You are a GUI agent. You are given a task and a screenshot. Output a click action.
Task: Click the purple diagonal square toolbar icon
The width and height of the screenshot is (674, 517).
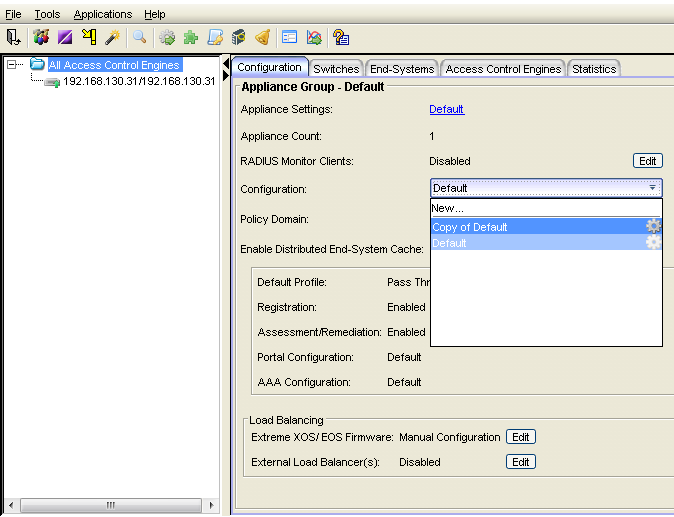64,37
